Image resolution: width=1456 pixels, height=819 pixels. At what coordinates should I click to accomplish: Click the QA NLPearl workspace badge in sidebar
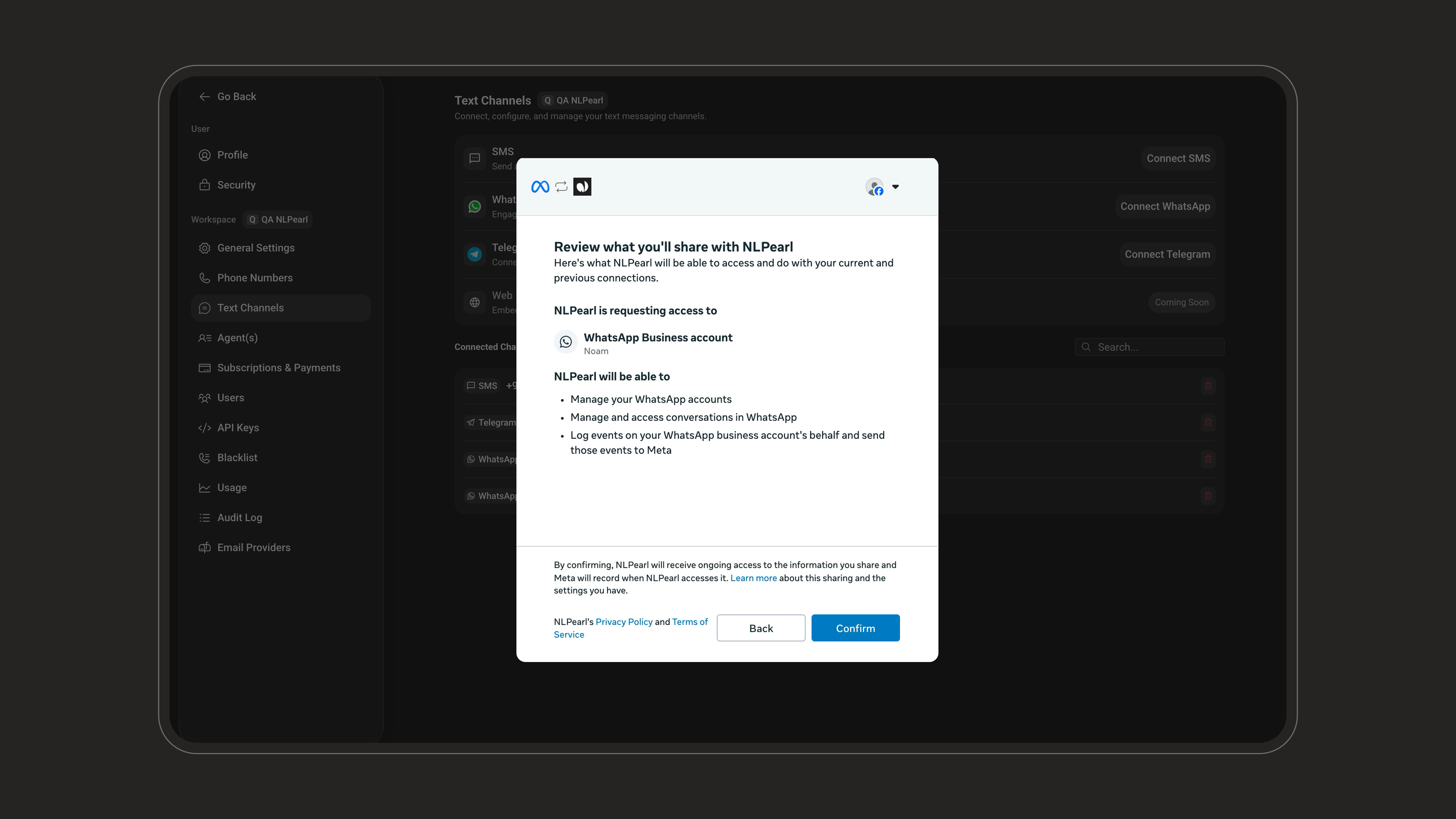click(278, 219)
